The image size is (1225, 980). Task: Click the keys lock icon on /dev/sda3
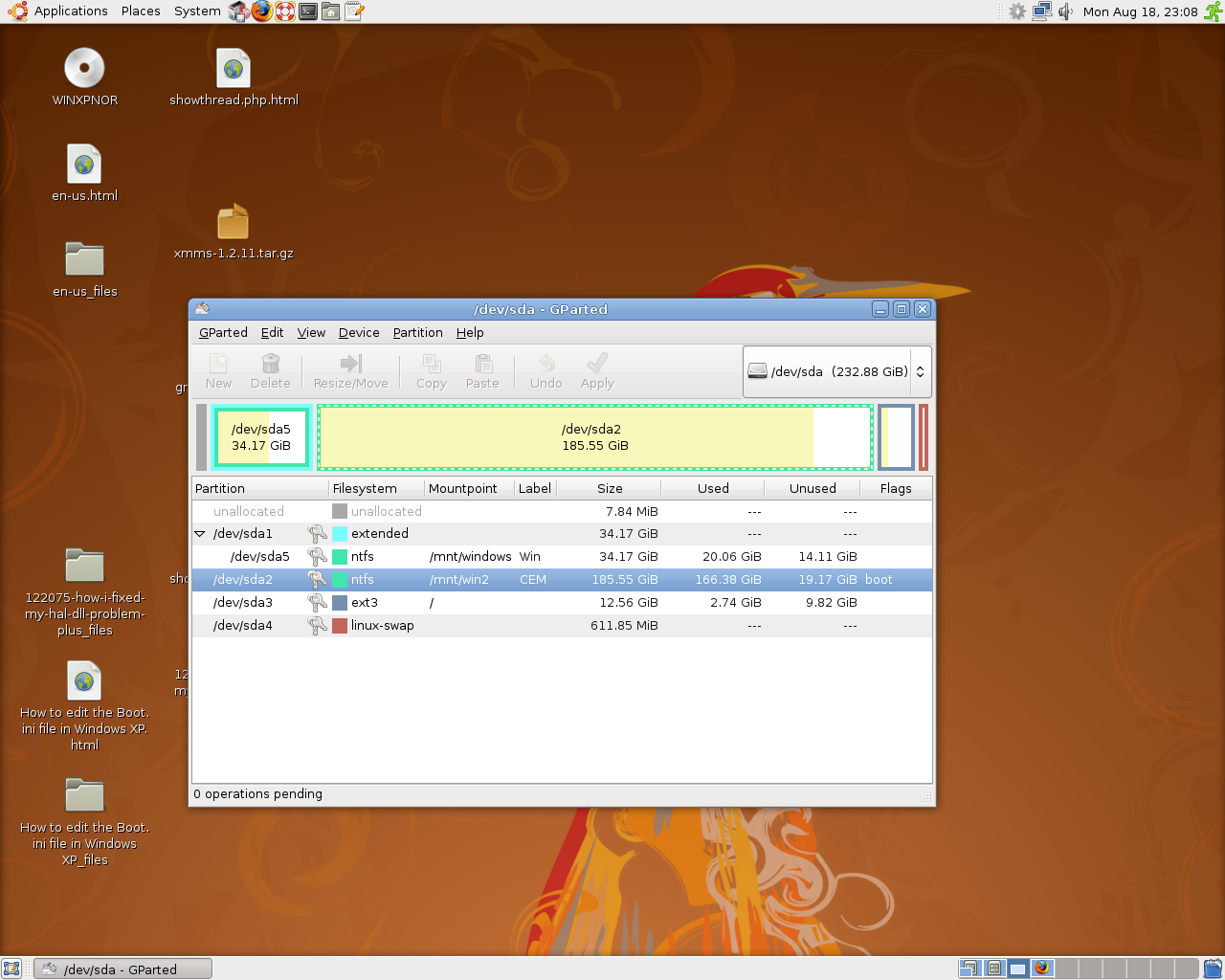click(x=317, y=602)
